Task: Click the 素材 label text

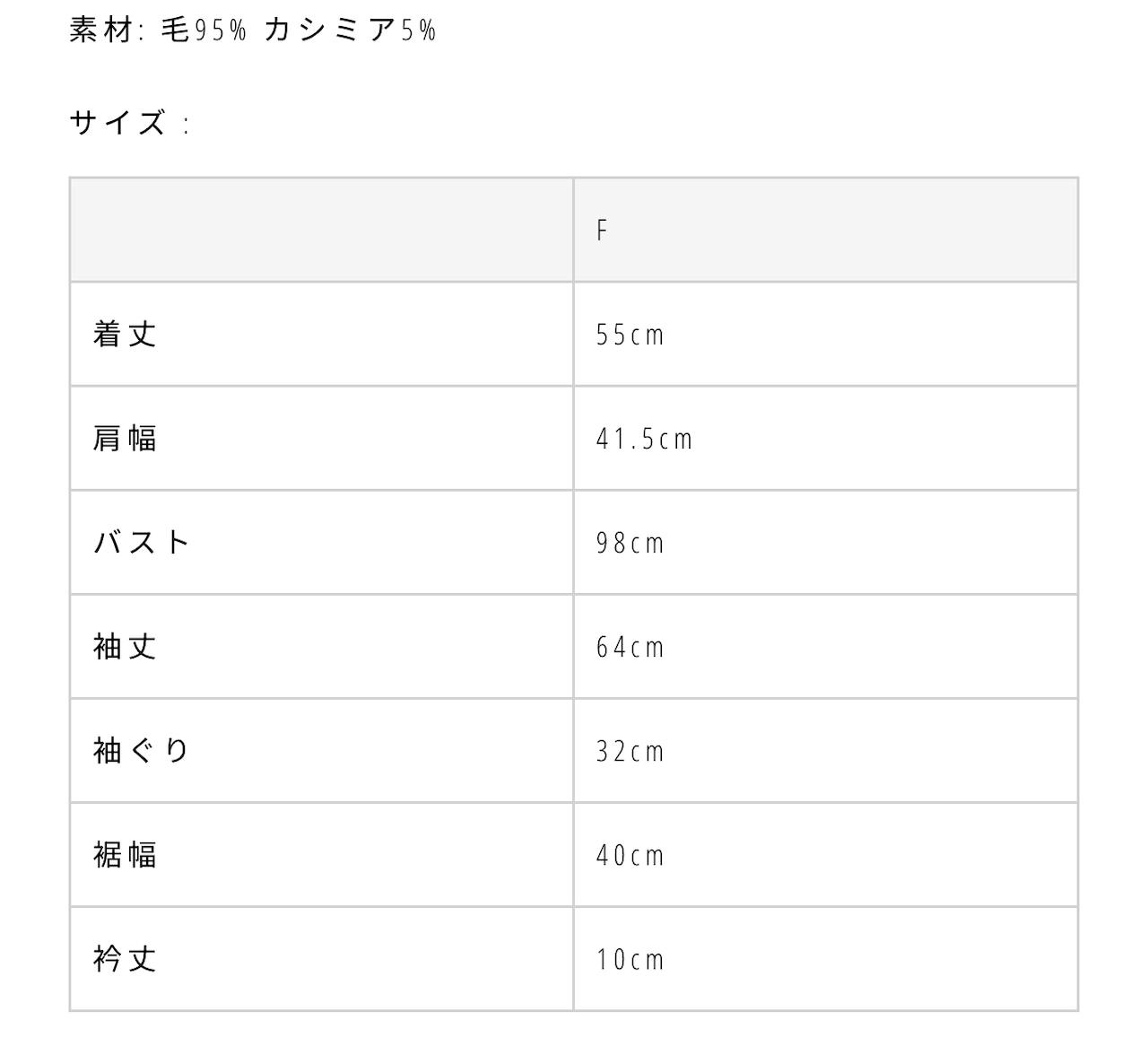Action: pos(100,31)
